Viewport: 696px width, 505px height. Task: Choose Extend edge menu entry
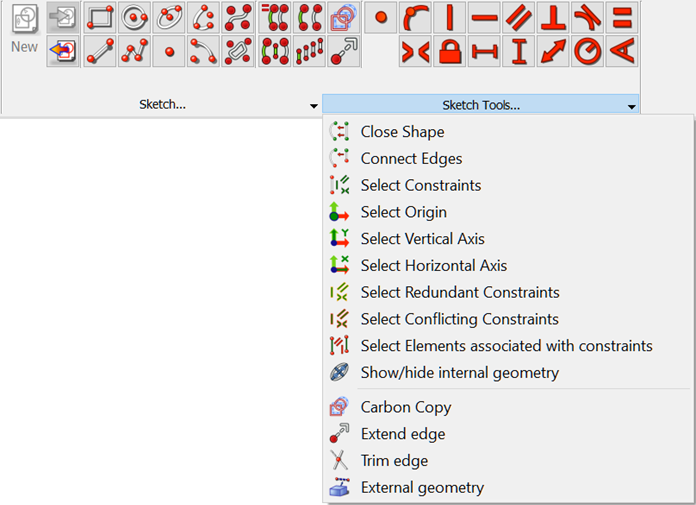click(508, 434)
